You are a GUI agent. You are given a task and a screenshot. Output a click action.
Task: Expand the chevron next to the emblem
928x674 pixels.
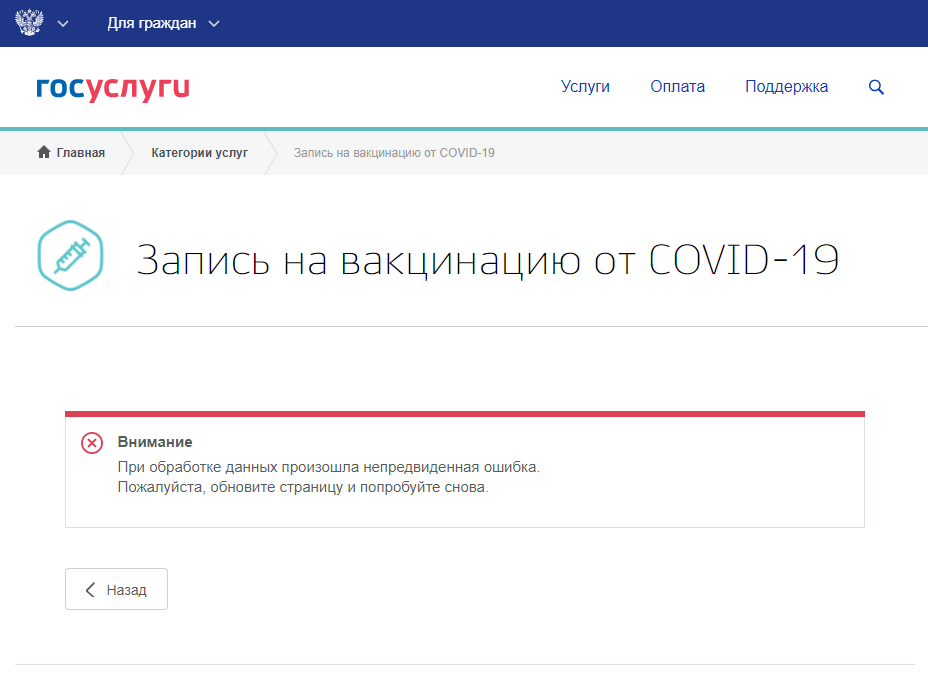(x=63, y=24)
